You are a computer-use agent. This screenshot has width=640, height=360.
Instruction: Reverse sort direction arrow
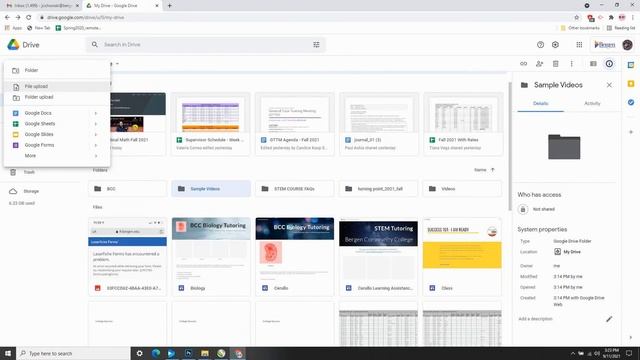pyautogui.click(x=493, y=170)
